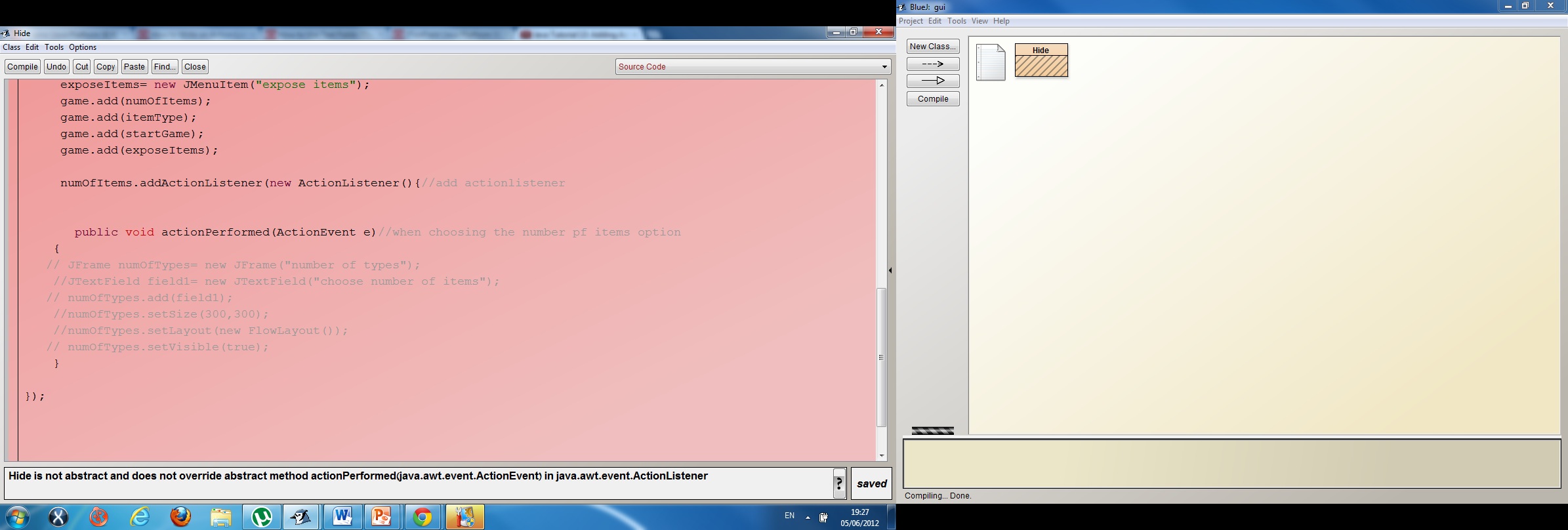Open Google Chrome from the taskbar

[x=422, y=517]
